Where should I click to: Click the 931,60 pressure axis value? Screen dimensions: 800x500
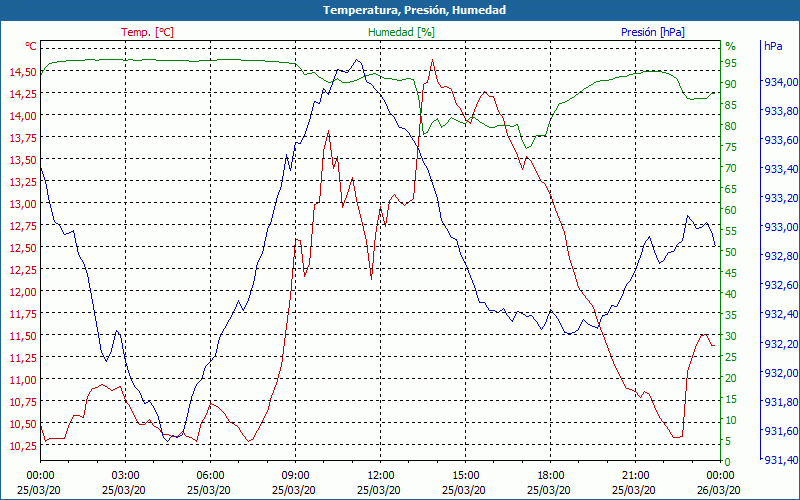781,431
